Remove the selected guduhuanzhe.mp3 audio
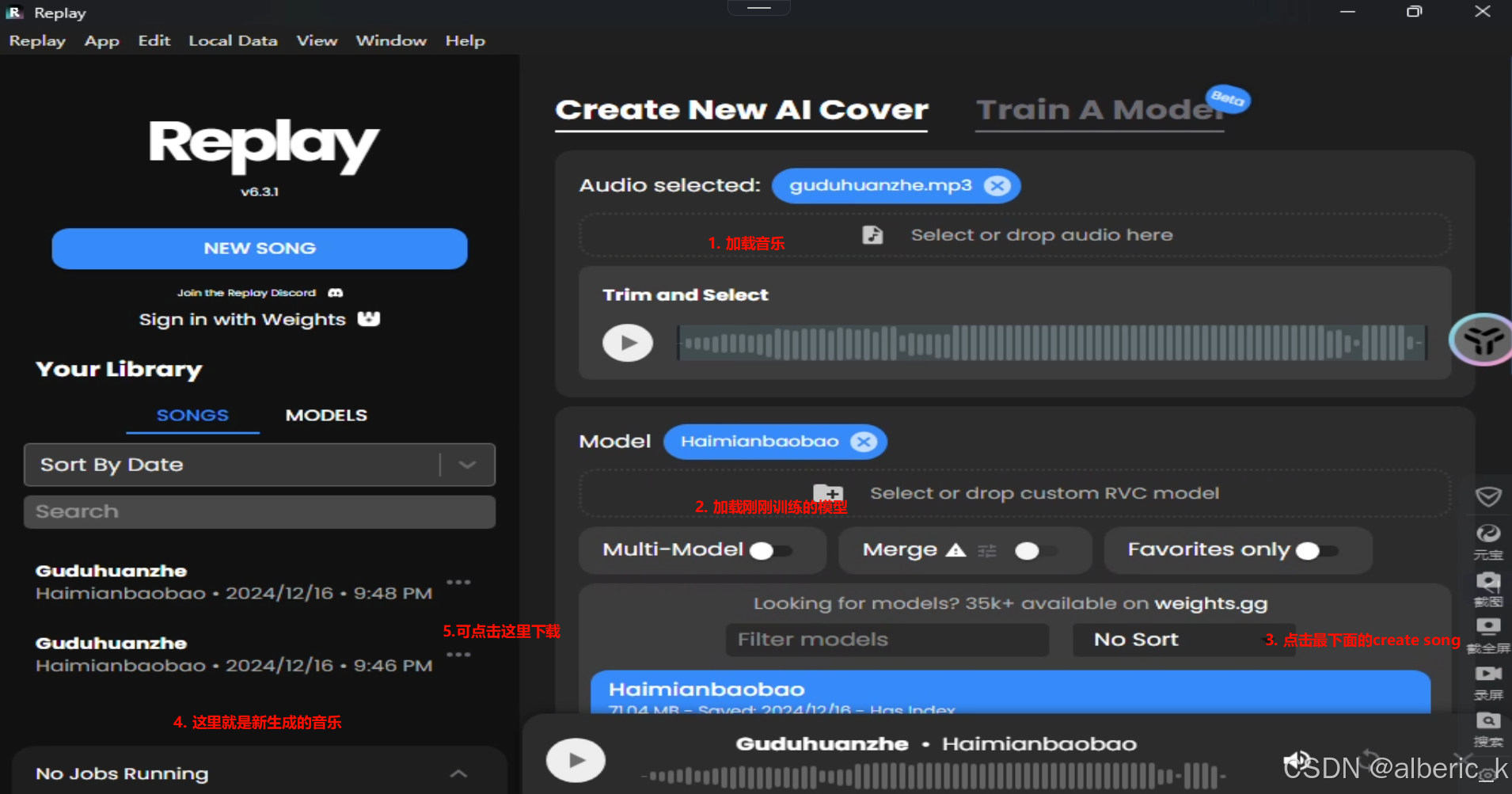The image size is (1512, 794). point(997,185)
